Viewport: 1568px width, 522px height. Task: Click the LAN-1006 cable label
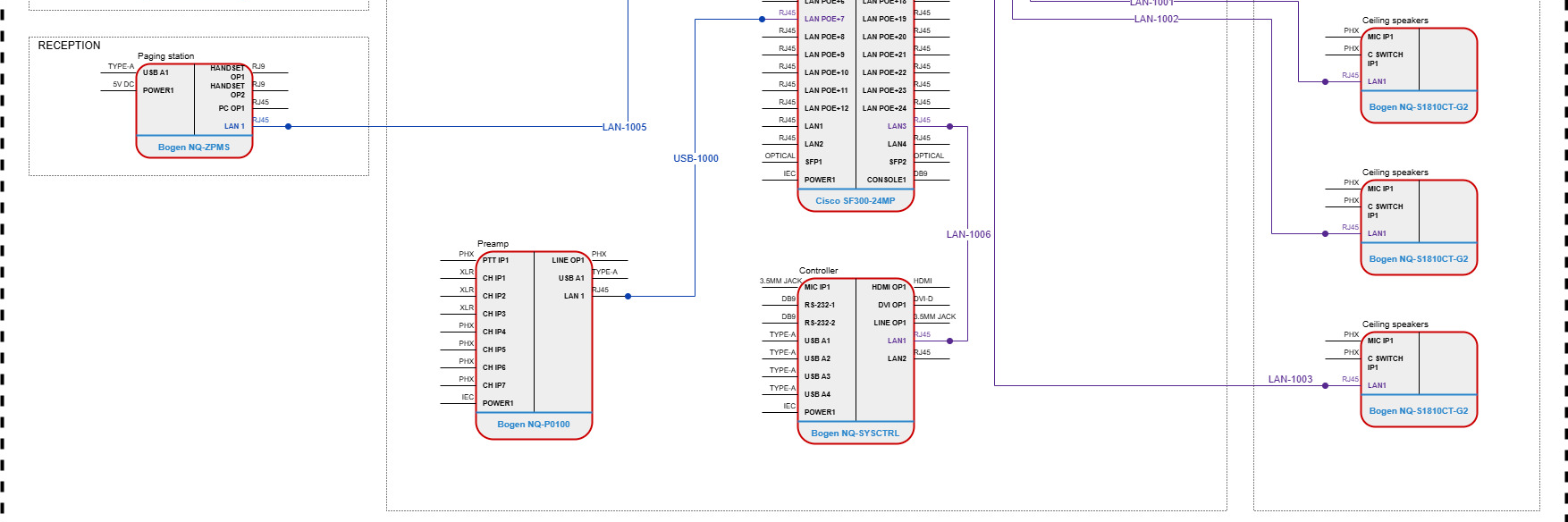pos(968,234)
